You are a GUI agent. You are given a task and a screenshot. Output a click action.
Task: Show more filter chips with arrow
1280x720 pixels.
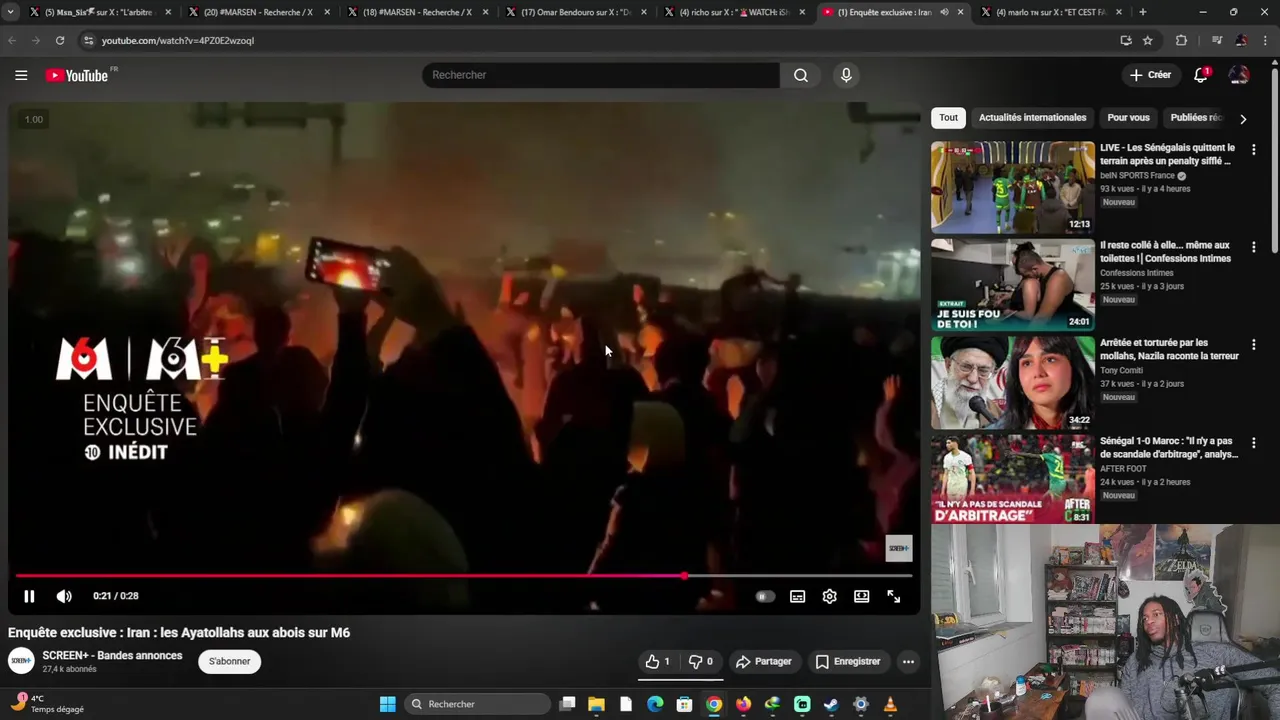coord(1243,118)
